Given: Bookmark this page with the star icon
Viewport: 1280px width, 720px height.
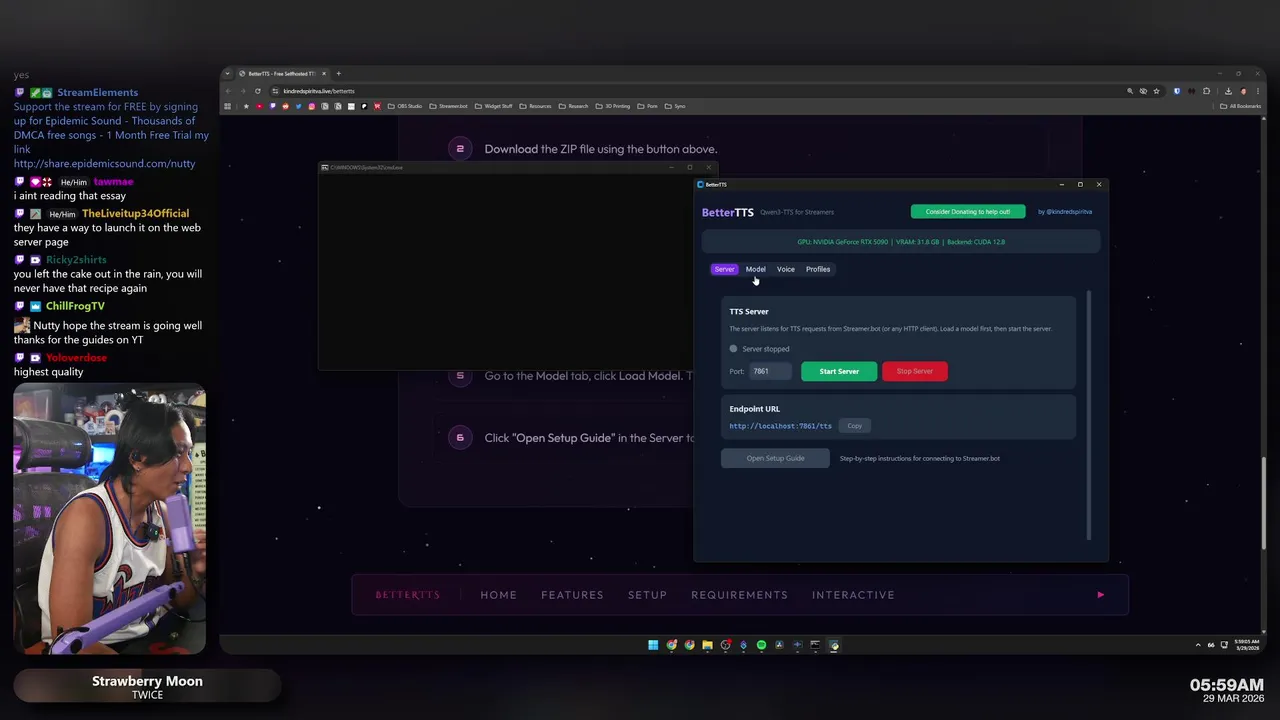Looking at the screenshot, I should (1156, 91).
